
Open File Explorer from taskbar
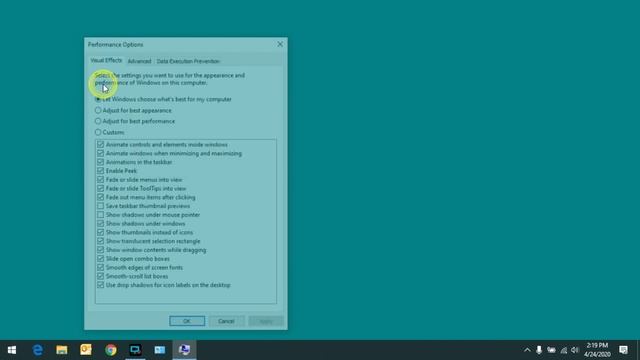click(x=62, y=350)
